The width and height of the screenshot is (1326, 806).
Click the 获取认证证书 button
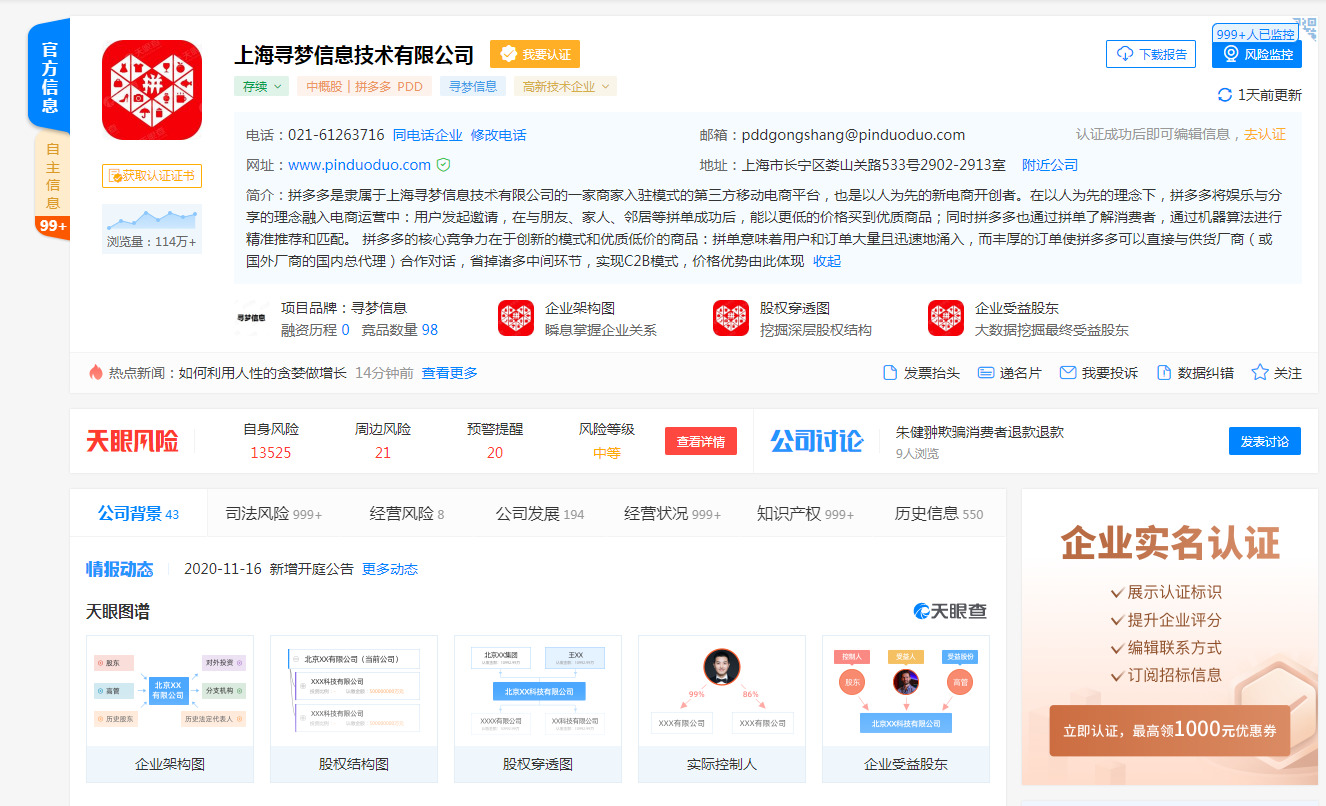pyautogui.click(x=152, y=176)
